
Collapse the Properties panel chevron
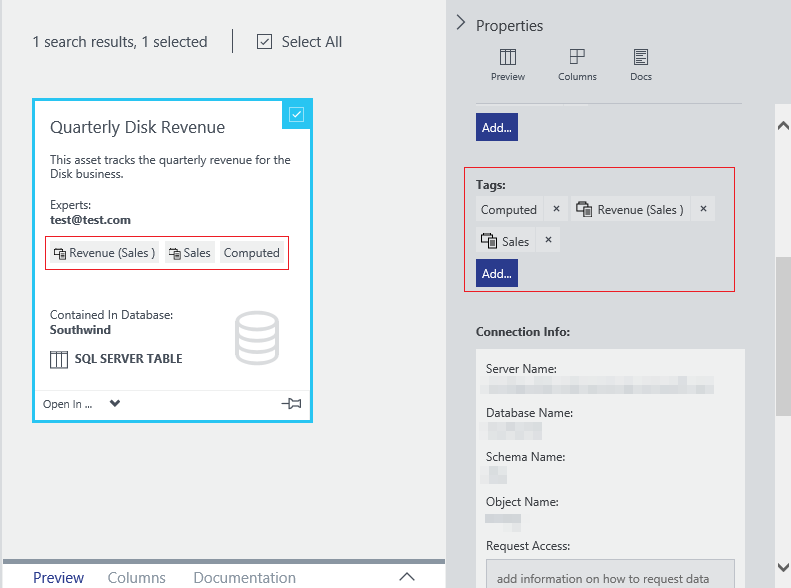(460, 23)
